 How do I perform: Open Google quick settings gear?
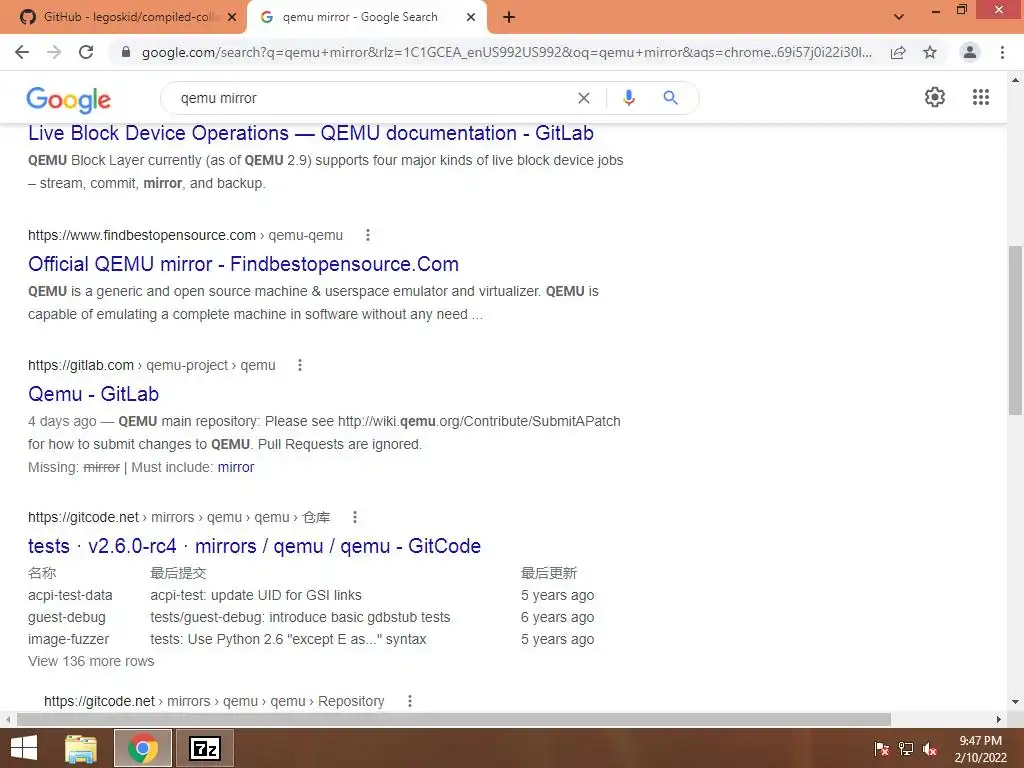[x=935, y=97]
